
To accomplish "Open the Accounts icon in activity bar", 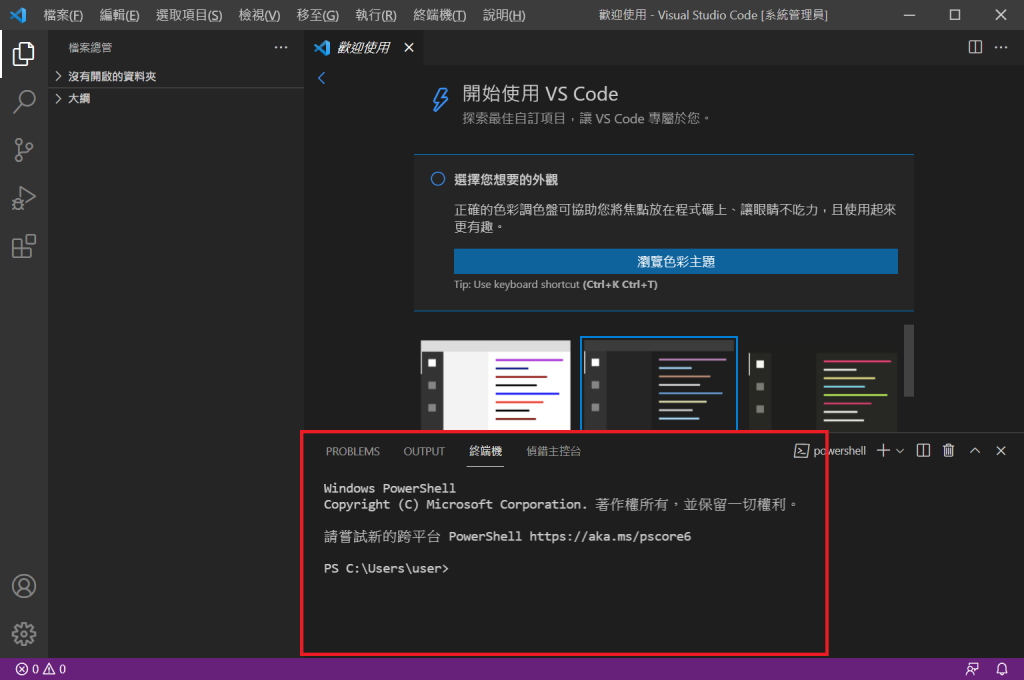I will point(24,586).
